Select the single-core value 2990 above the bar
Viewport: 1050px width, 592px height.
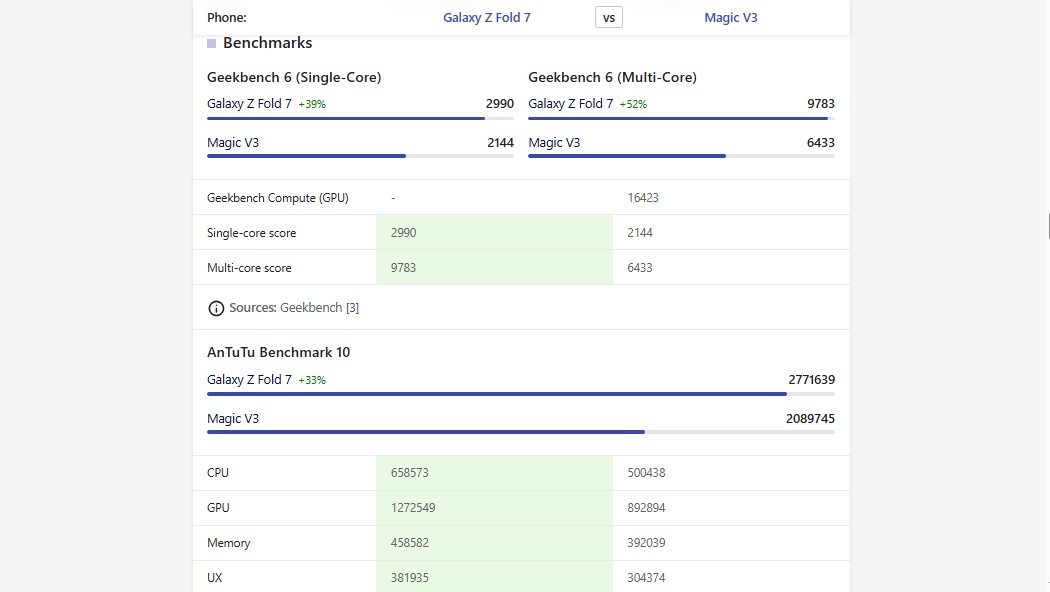[500, 104]
